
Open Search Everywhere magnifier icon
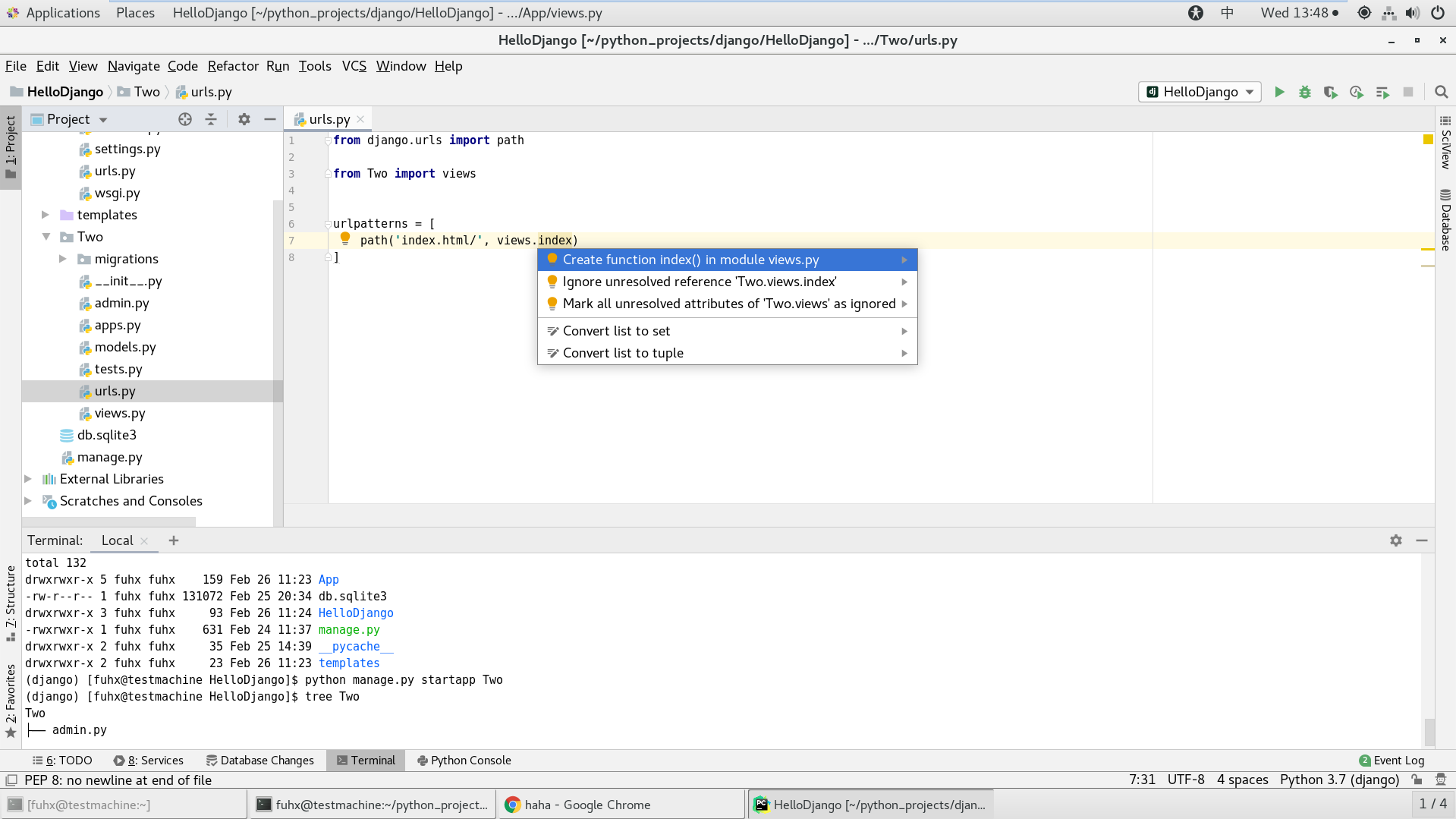[1442, 92]
